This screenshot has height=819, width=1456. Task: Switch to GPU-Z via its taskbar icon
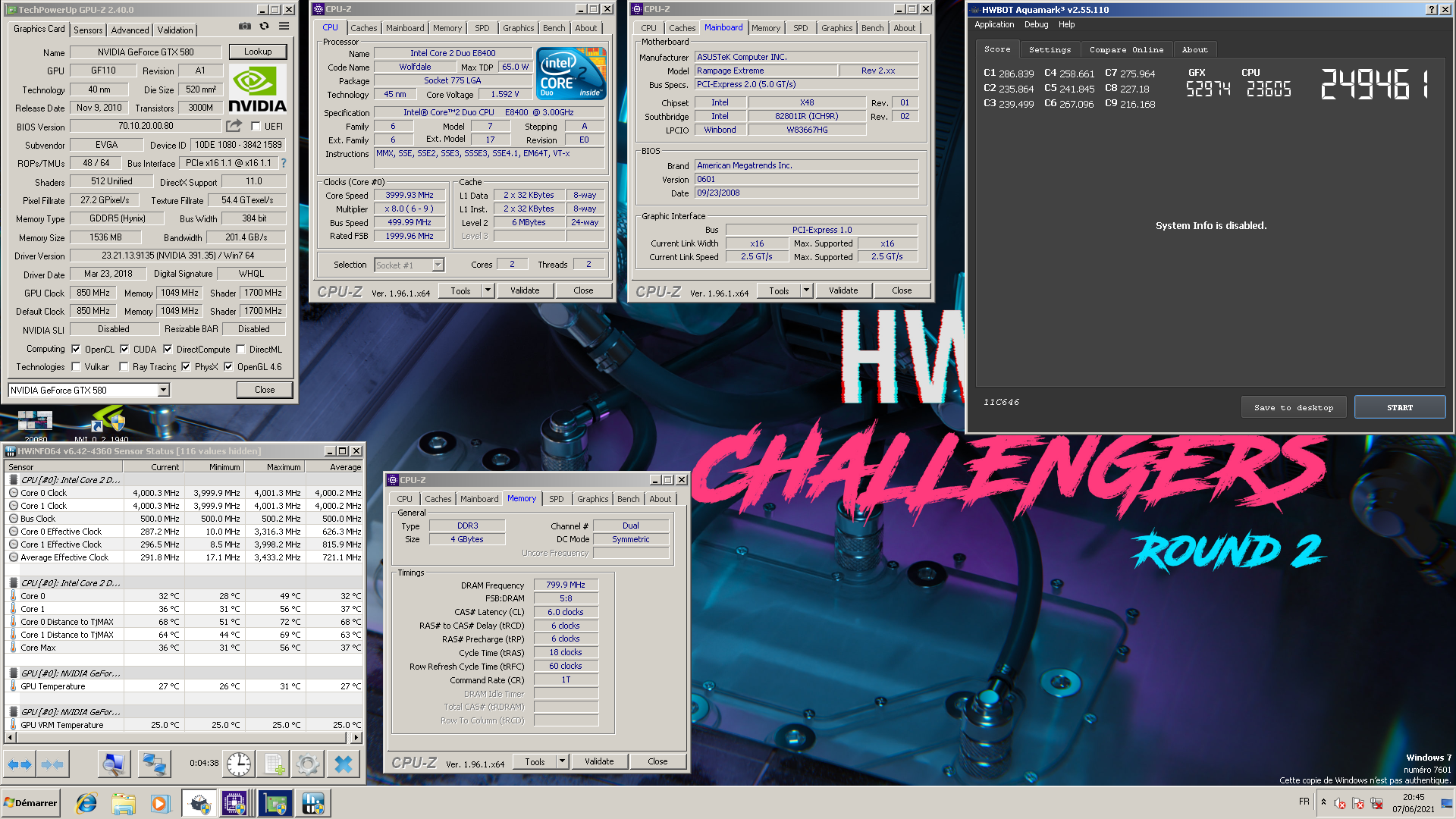click(275, 803)
